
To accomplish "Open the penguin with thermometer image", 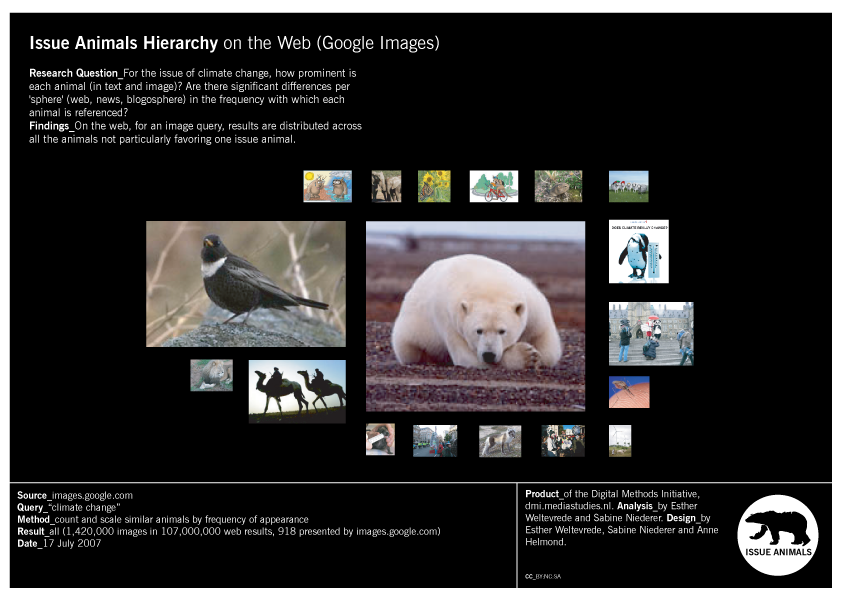I will 639,251.
